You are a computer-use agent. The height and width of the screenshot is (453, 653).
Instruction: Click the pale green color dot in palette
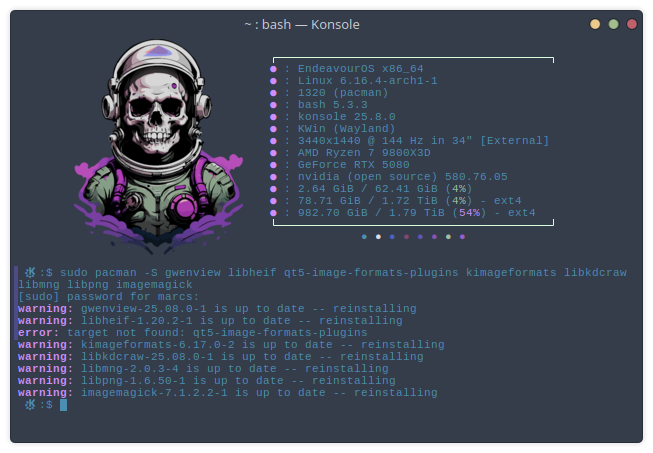(448, 237)
